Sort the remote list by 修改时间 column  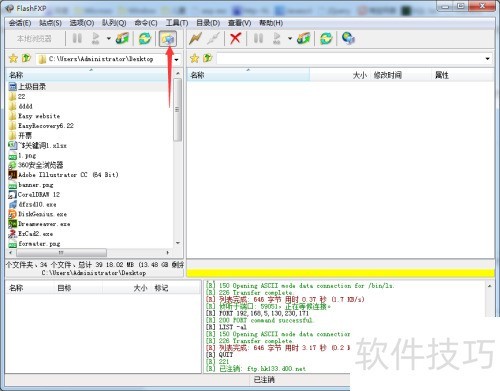[388, 75]
